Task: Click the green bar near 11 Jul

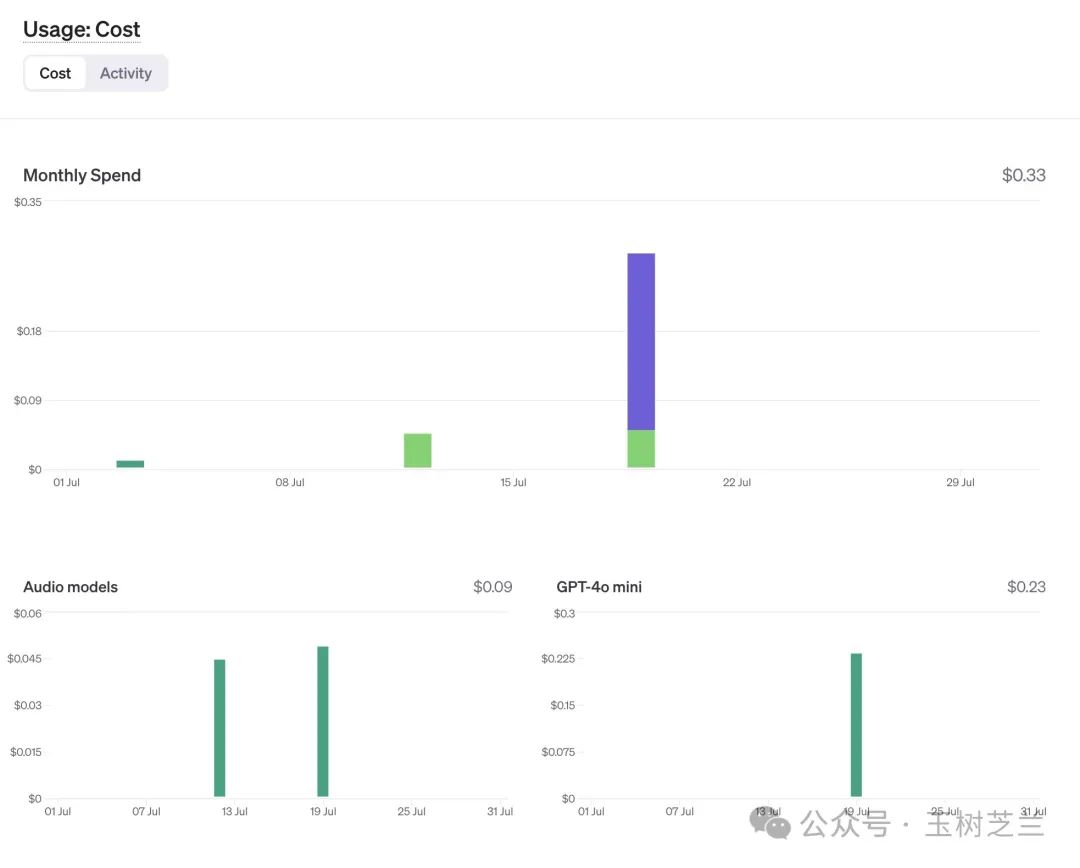Action: 417,450
